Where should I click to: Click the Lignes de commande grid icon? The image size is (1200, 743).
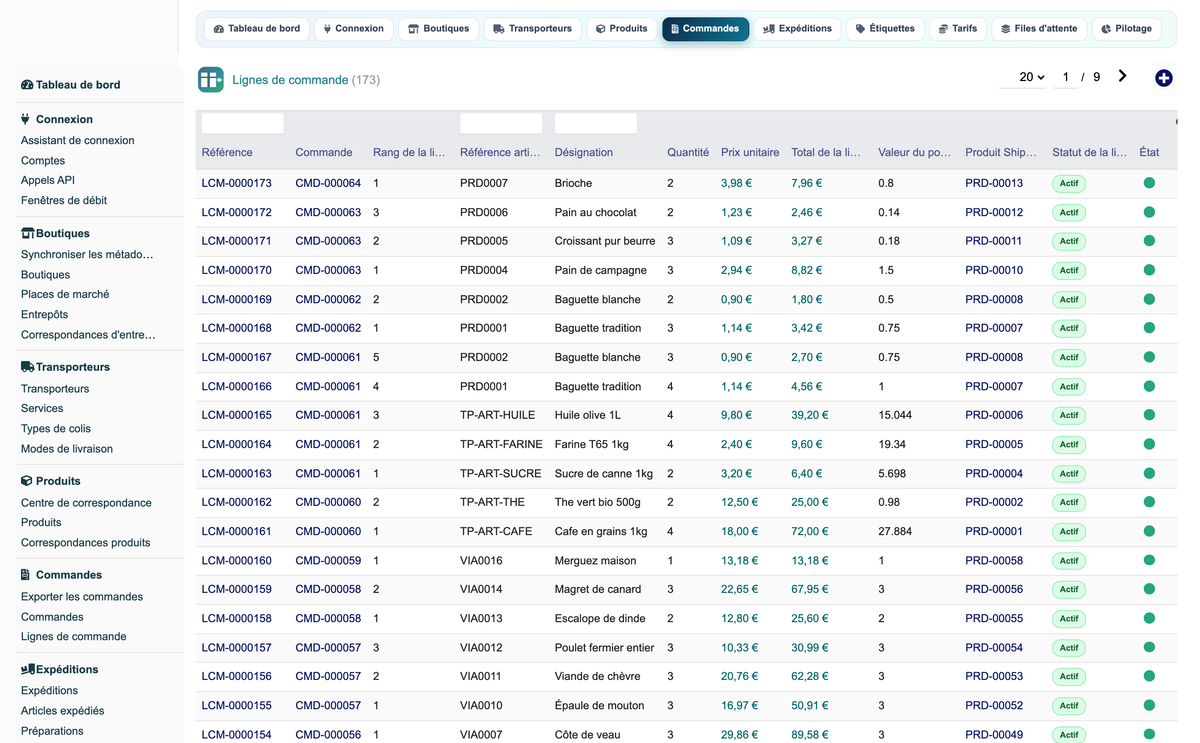(210, 80)
